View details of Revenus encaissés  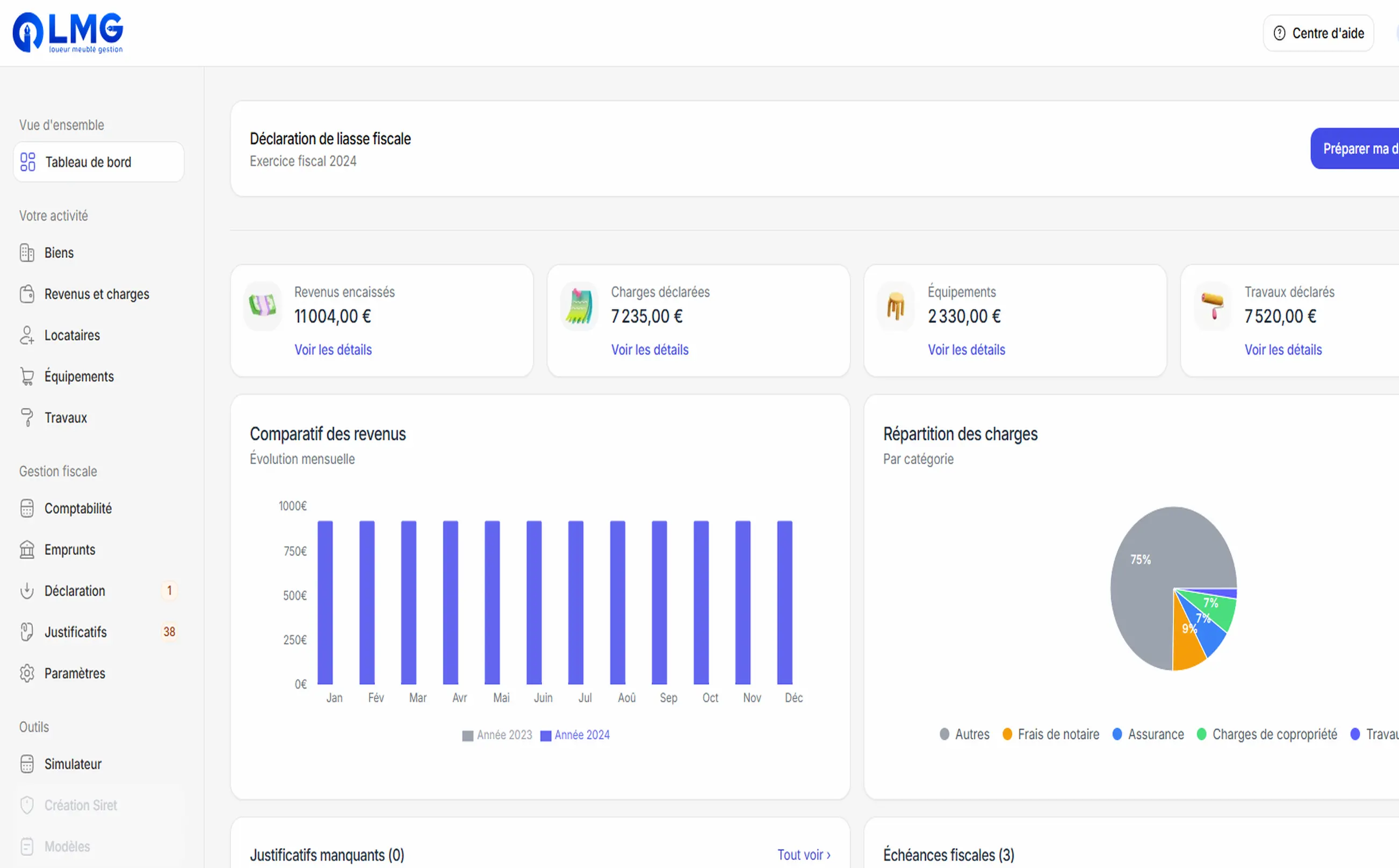pos(333,350)
